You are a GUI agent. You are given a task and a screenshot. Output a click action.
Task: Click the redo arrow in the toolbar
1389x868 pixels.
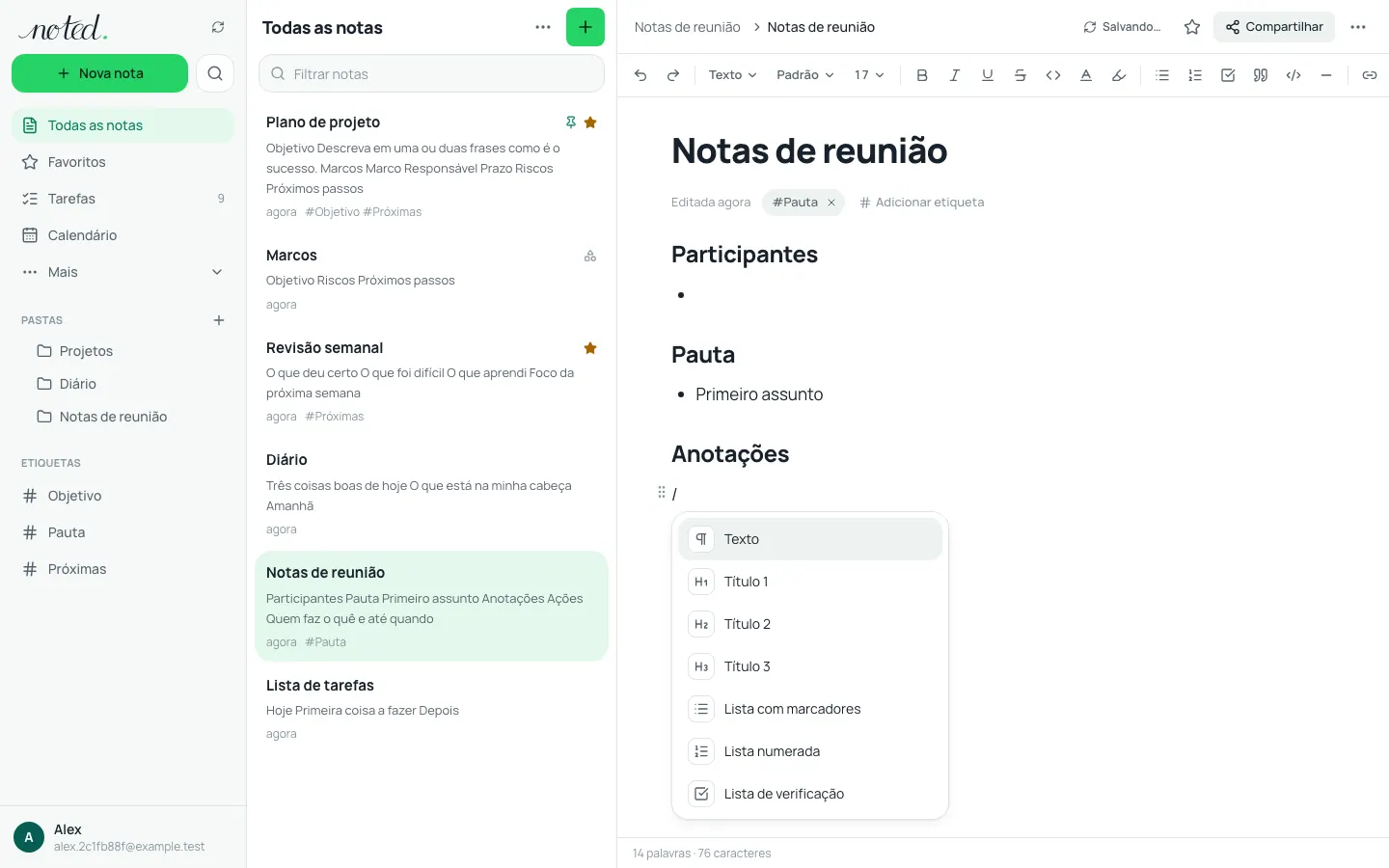click(673, 75)
